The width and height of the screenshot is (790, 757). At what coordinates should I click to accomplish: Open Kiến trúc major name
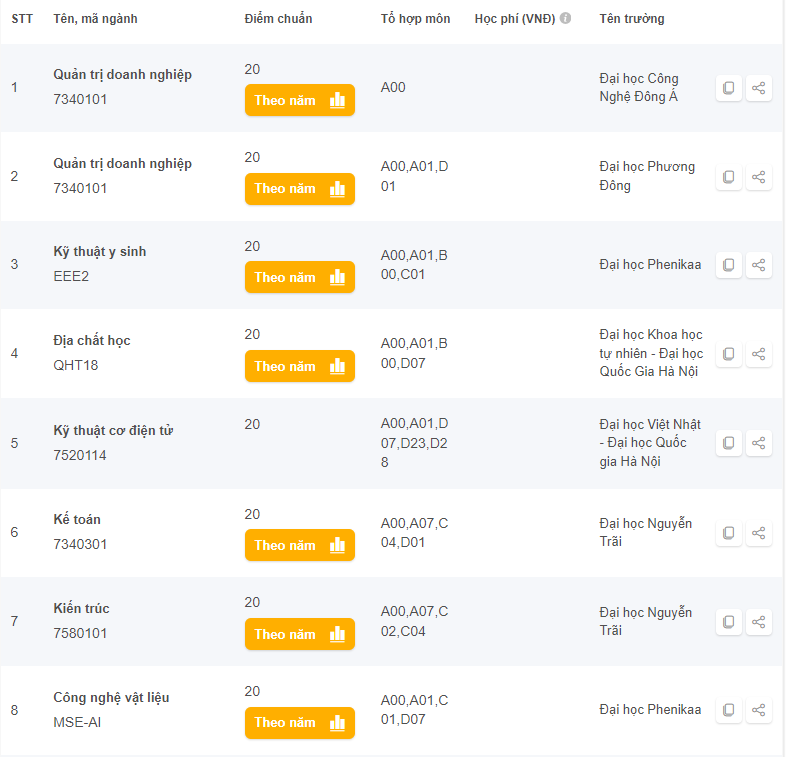82,608
